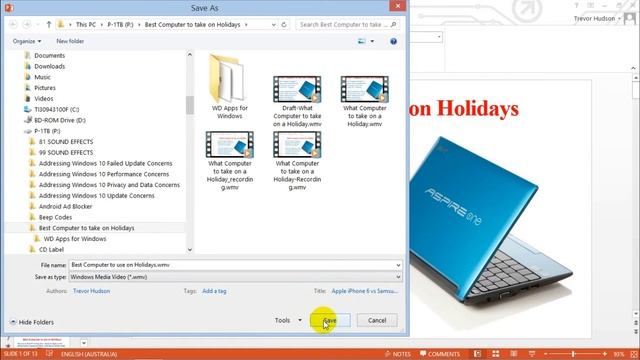Start Slide Show view icon
640x360 pixels.
coord(532,354)
